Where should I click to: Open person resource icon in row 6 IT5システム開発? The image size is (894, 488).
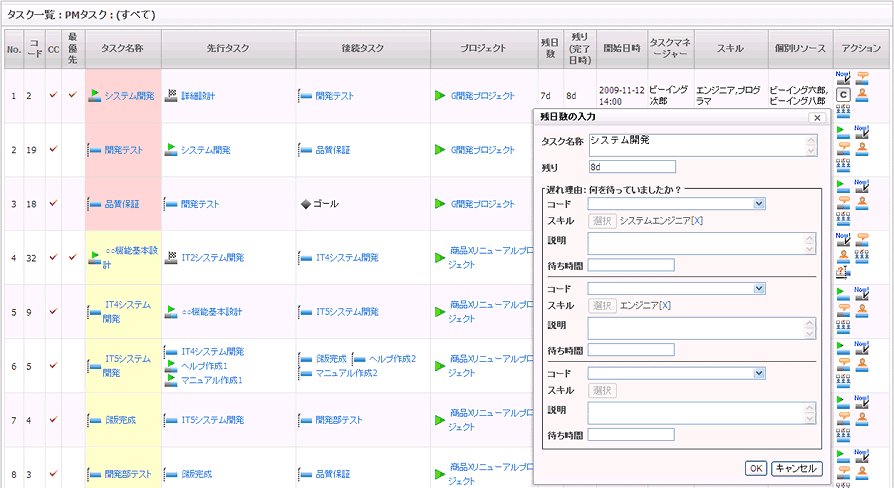(x=862, y=364)
